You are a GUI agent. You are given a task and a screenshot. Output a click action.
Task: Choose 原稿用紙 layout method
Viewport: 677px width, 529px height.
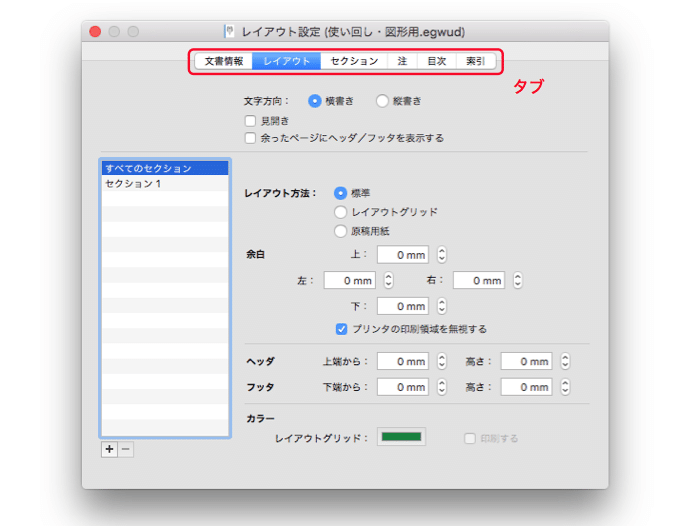click(340, 231)
